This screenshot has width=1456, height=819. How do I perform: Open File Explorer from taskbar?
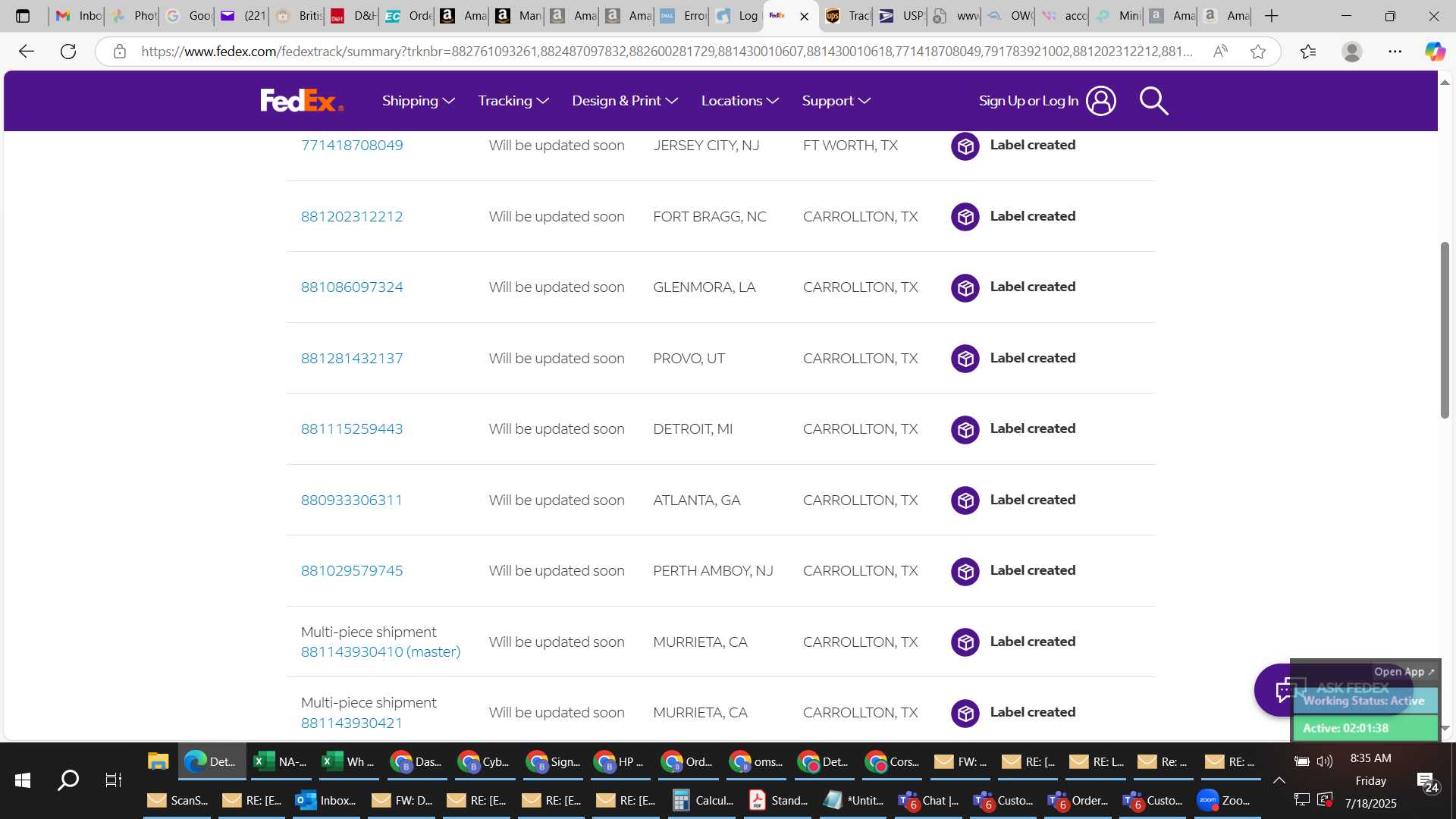pos(158,761)
